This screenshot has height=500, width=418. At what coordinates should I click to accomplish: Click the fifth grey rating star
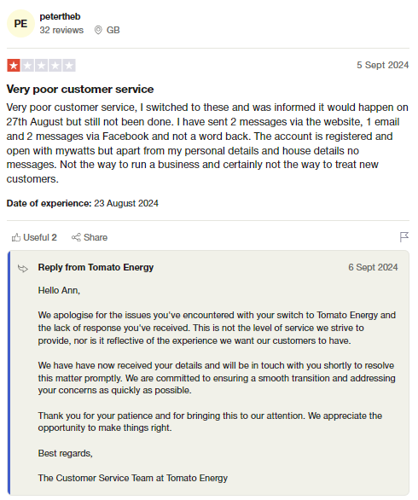pyautogui.click(x=69, y=65)
